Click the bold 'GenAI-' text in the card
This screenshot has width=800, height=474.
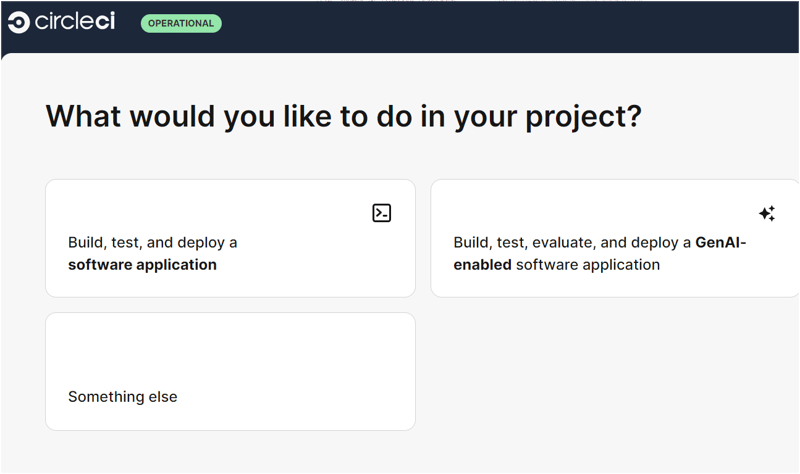coord(720,242)
